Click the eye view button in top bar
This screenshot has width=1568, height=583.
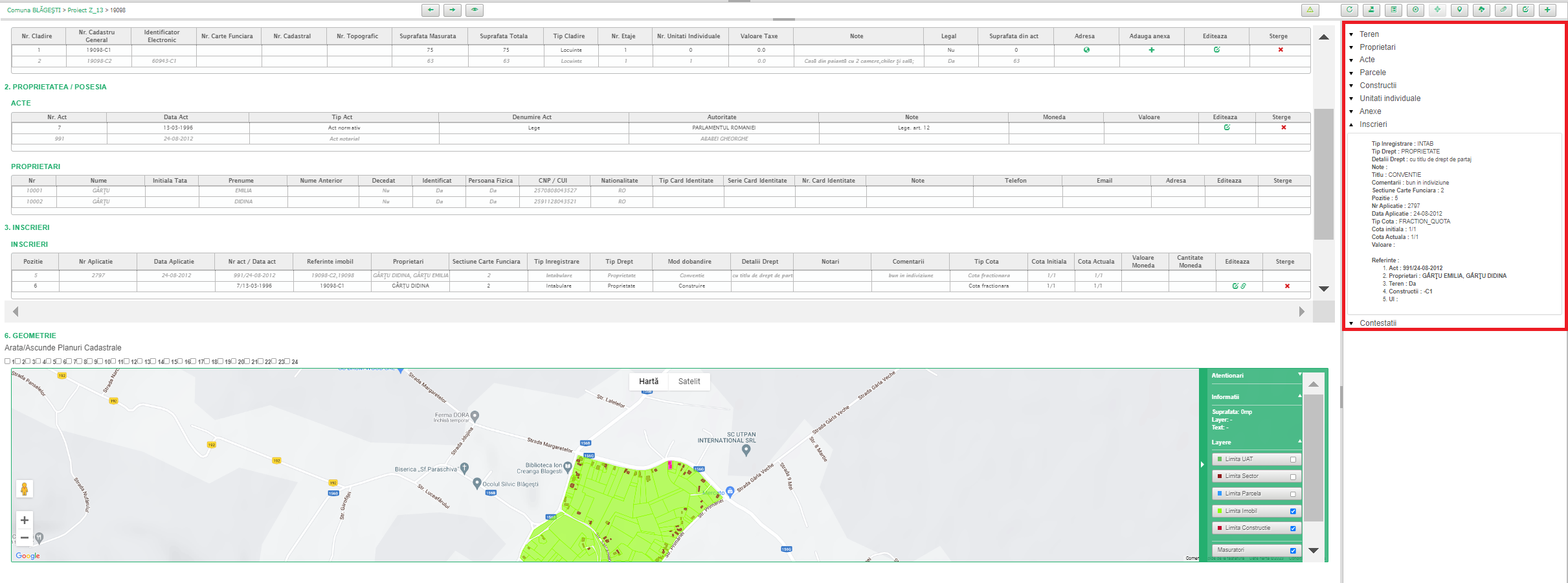(x=475, y=10)
